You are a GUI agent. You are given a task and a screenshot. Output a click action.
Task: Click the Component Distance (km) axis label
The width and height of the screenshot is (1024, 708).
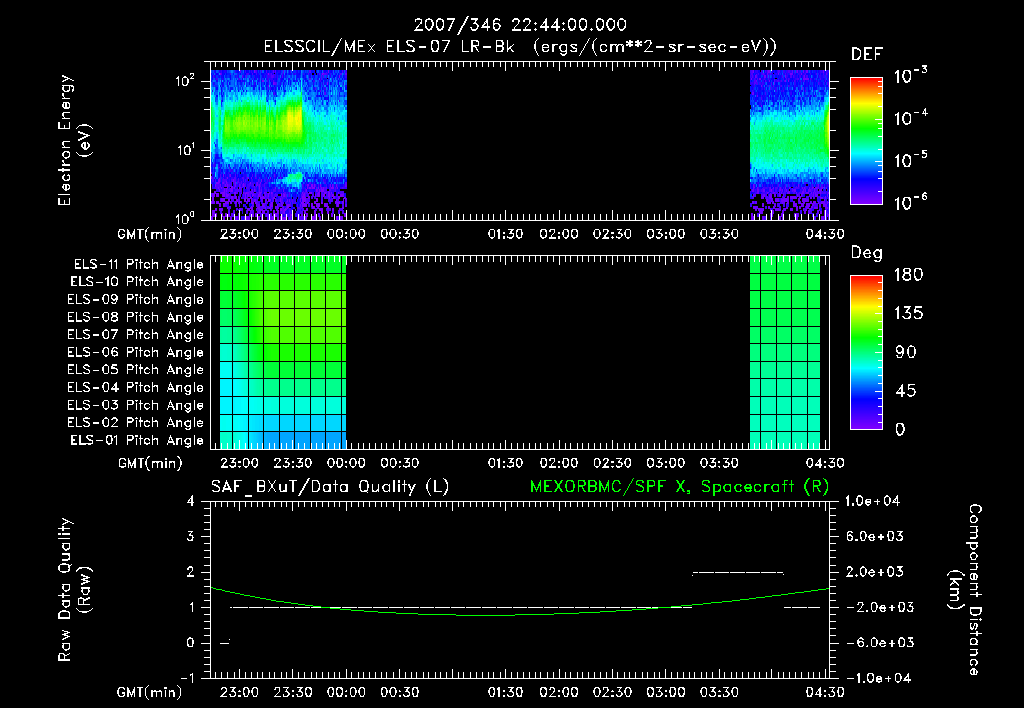(x=965, y=590)
